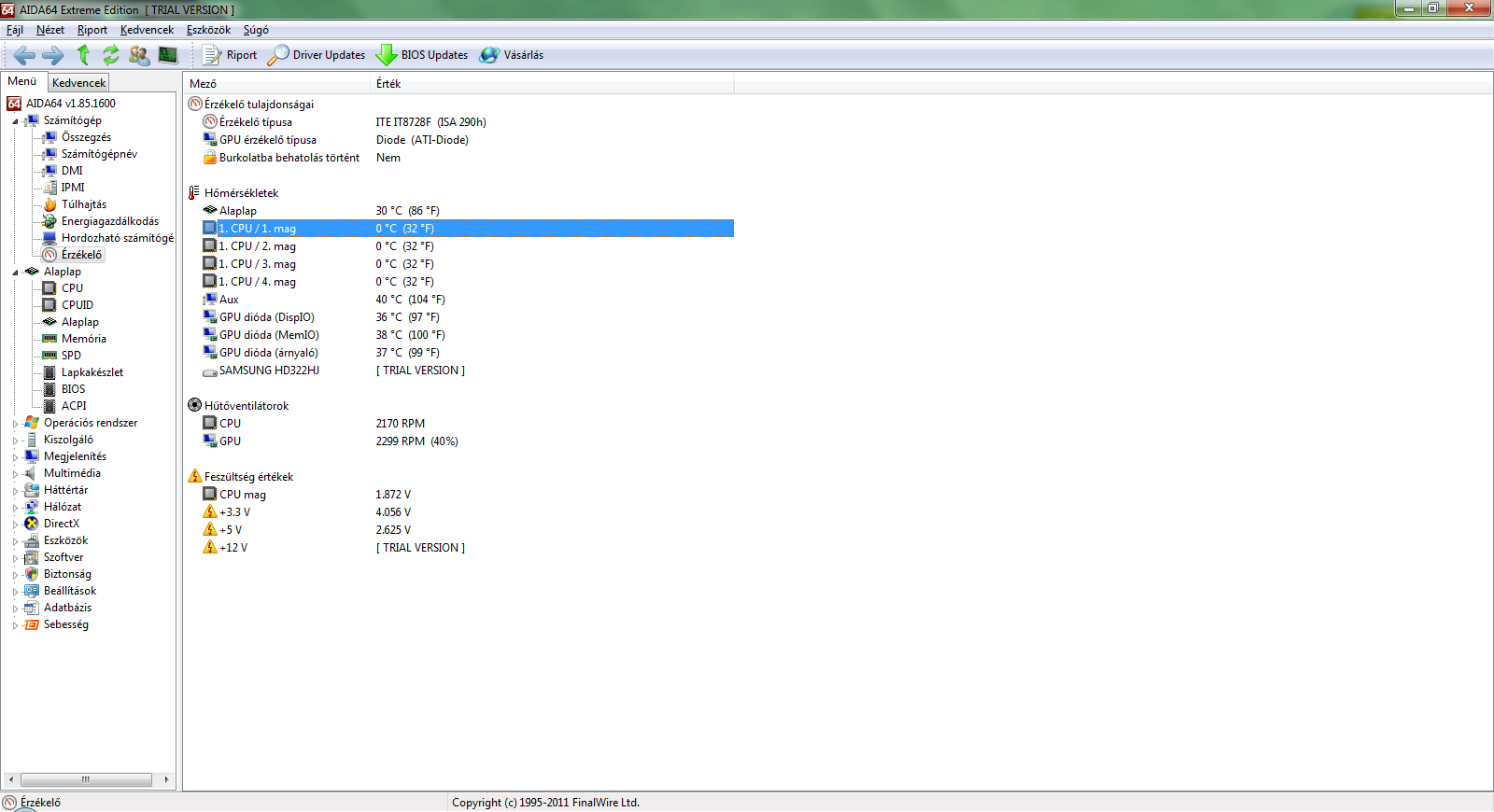Expand the Kiszolgáló tree node

[15, 441]
